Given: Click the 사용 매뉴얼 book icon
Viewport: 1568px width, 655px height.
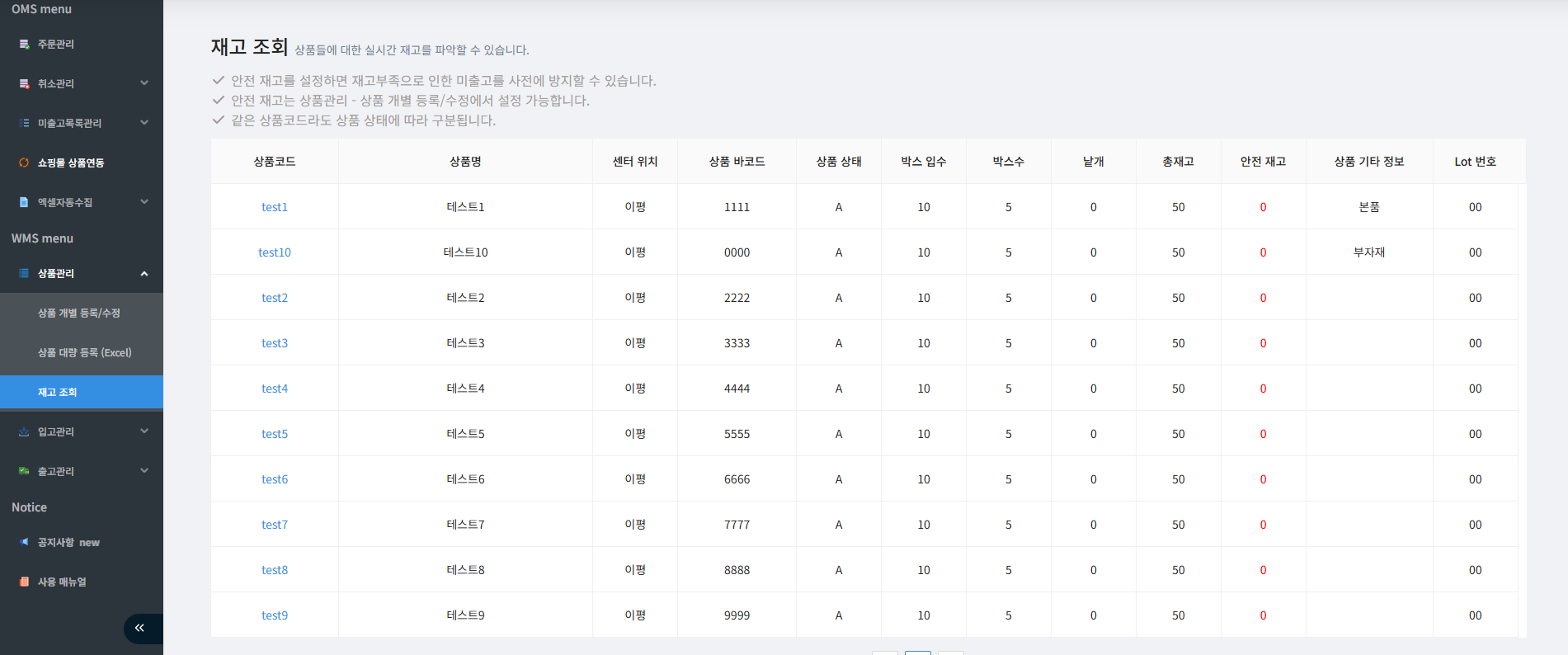Looking at the screenshot, I should pos(24,582).
